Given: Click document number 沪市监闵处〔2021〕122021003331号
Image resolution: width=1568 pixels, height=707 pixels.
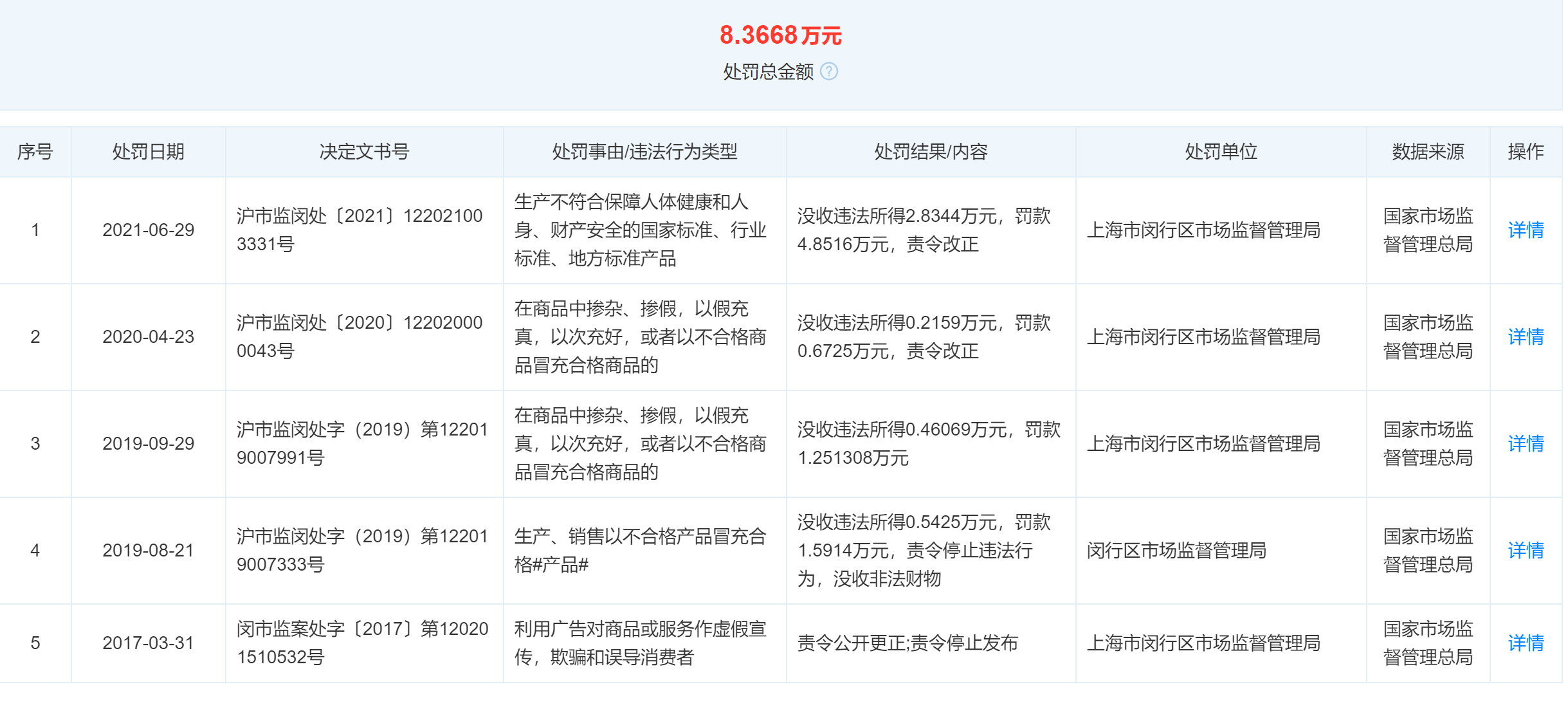Looking at the screenshot, I should point(360,230).
